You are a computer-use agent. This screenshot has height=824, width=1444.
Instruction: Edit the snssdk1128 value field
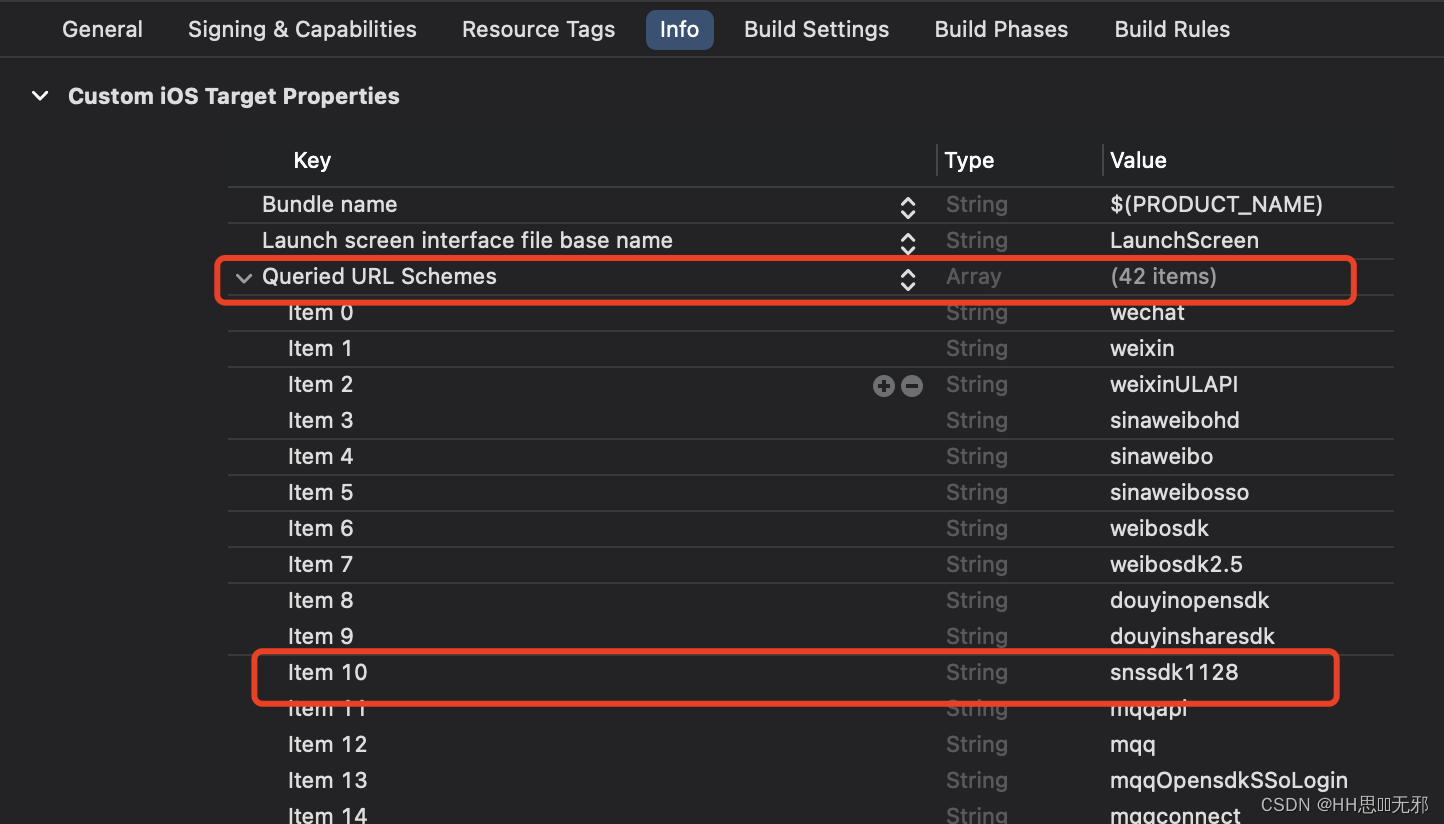coord(1174,673)
